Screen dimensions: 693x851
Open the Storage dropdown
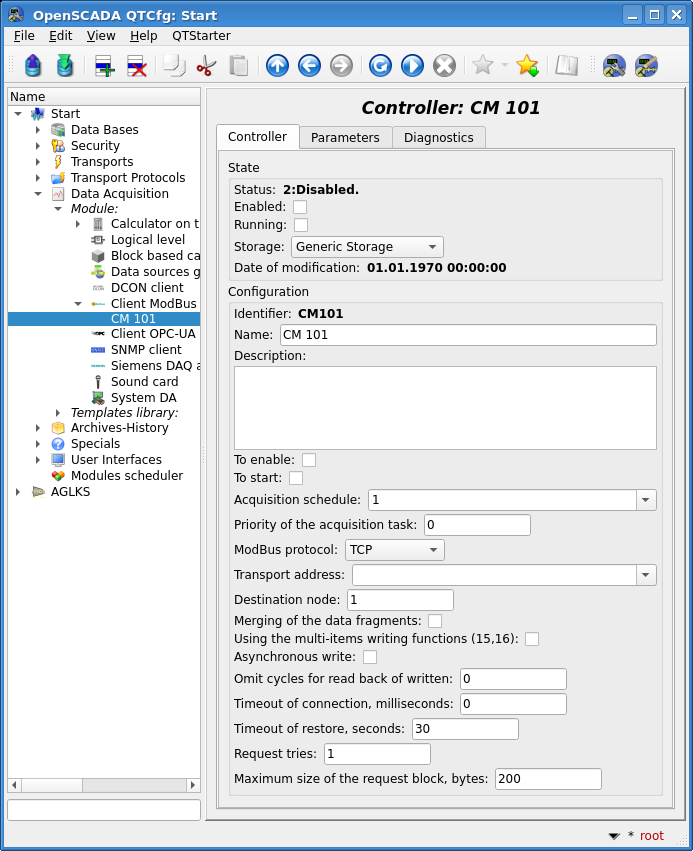367,247
